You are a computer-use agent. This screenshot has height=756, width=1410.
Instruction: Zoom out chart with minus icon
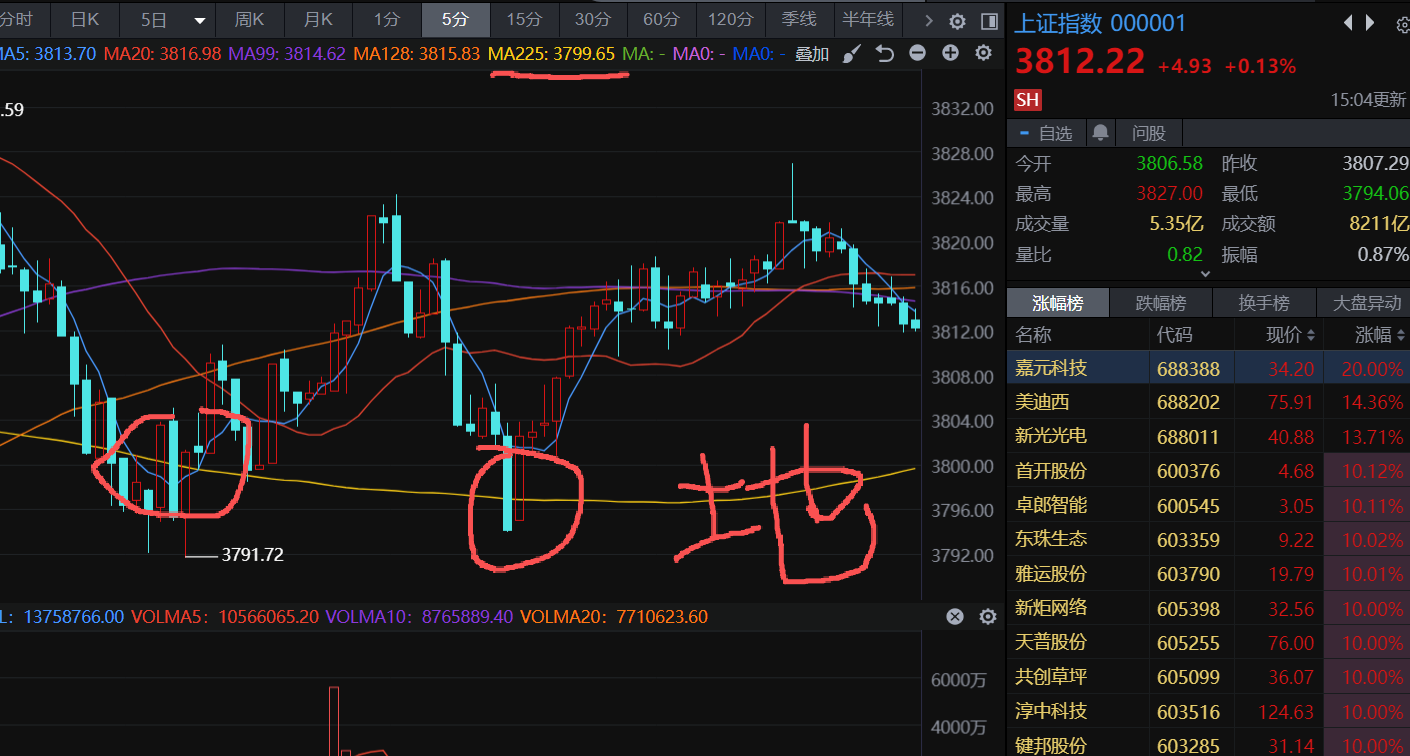[x=917, y=54]
